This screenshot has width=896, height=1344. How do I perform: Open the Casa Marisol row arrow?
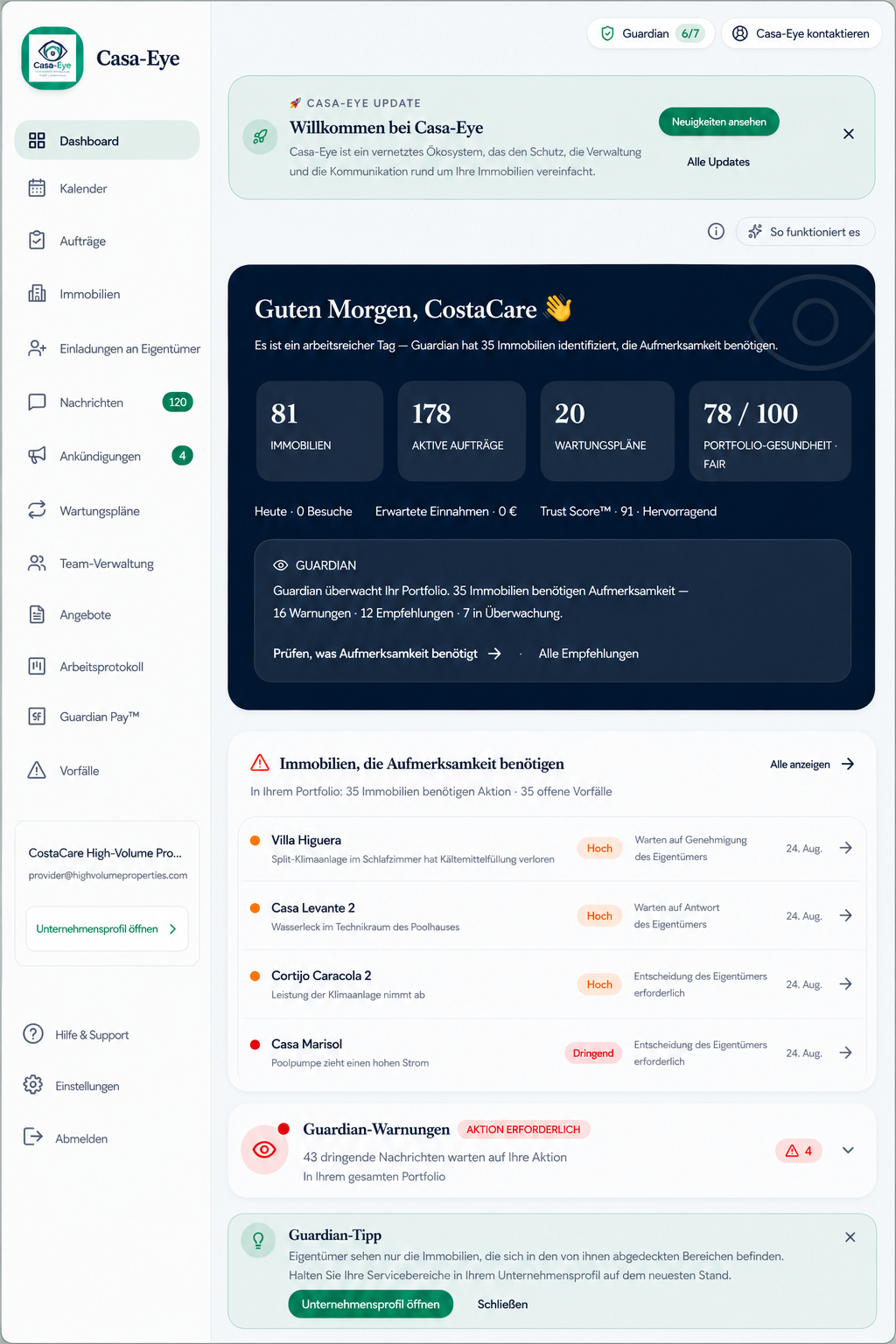845,1053
